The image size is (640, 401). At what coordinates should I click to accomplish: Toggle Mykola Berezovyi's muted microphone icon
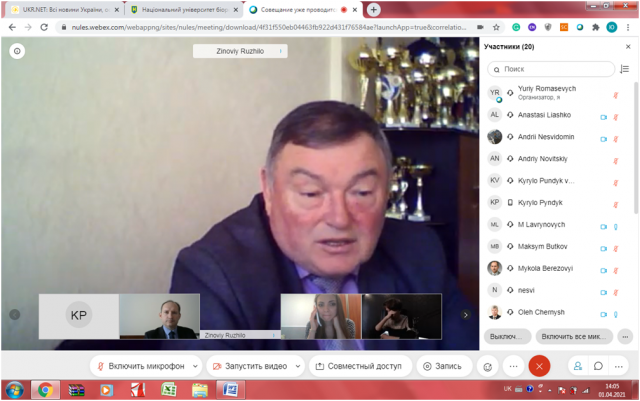click(x=616, y=270)
